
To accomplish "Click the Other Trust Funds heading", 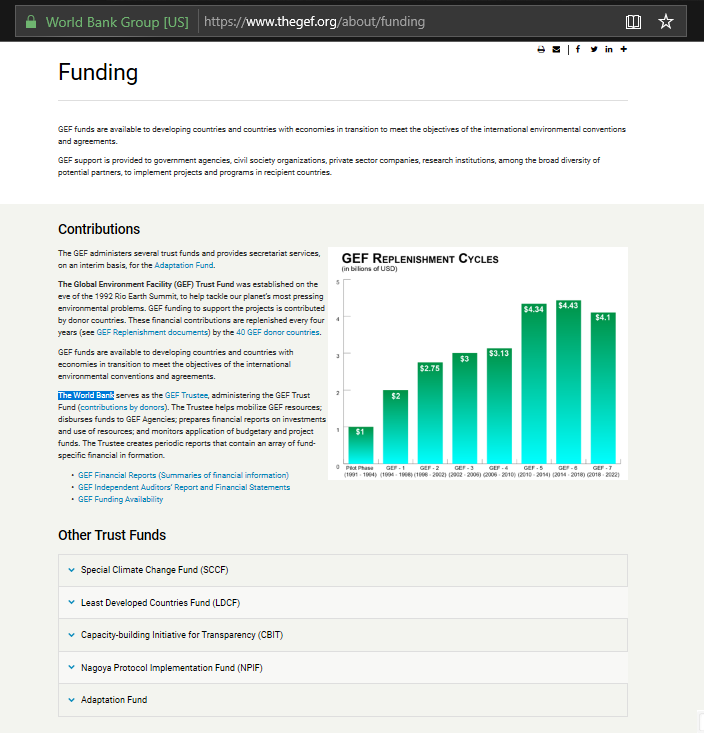I will coord(112,535).
